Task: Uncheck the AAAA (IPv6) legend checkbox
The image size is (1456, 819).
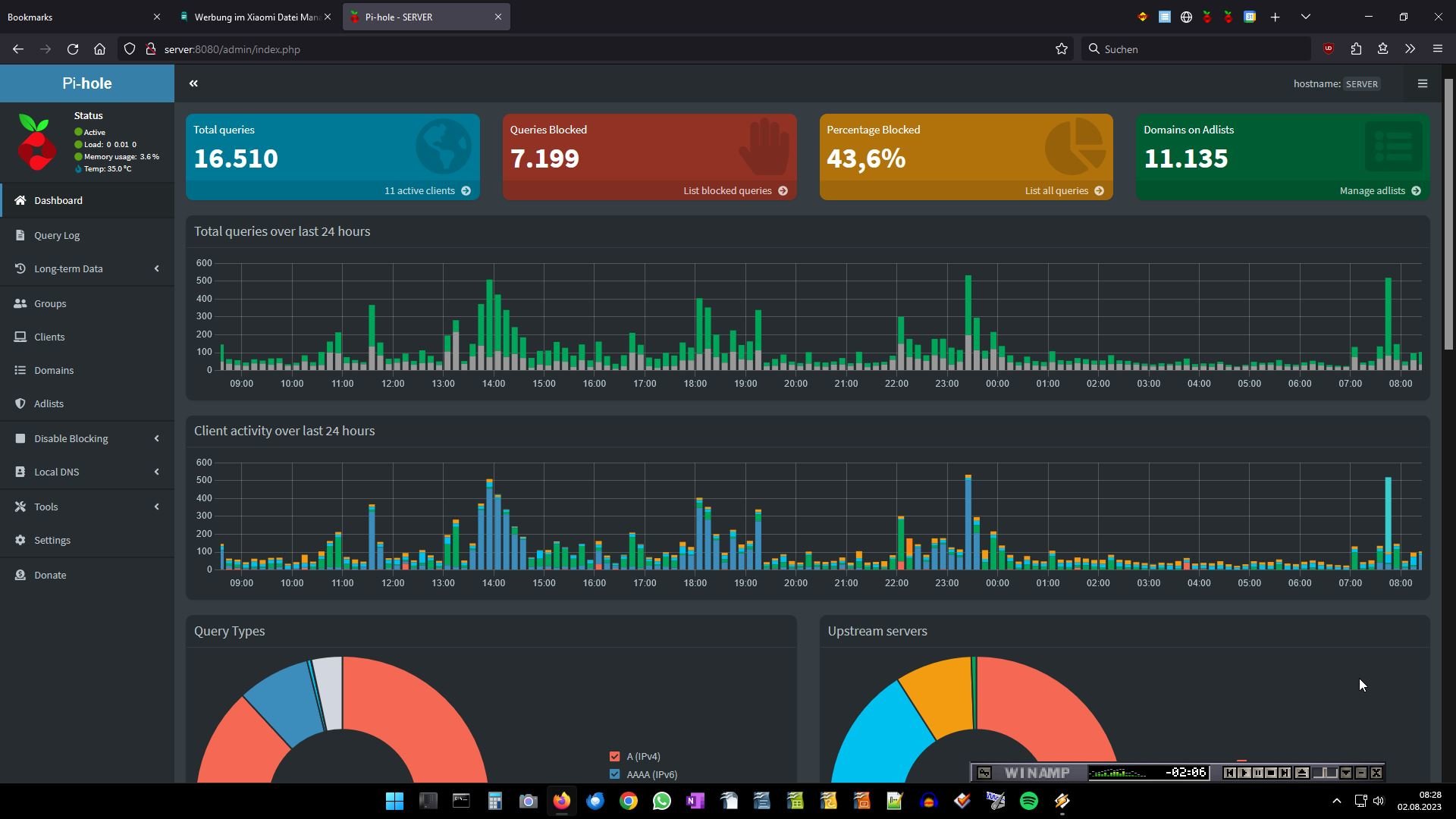Action: 614,774
